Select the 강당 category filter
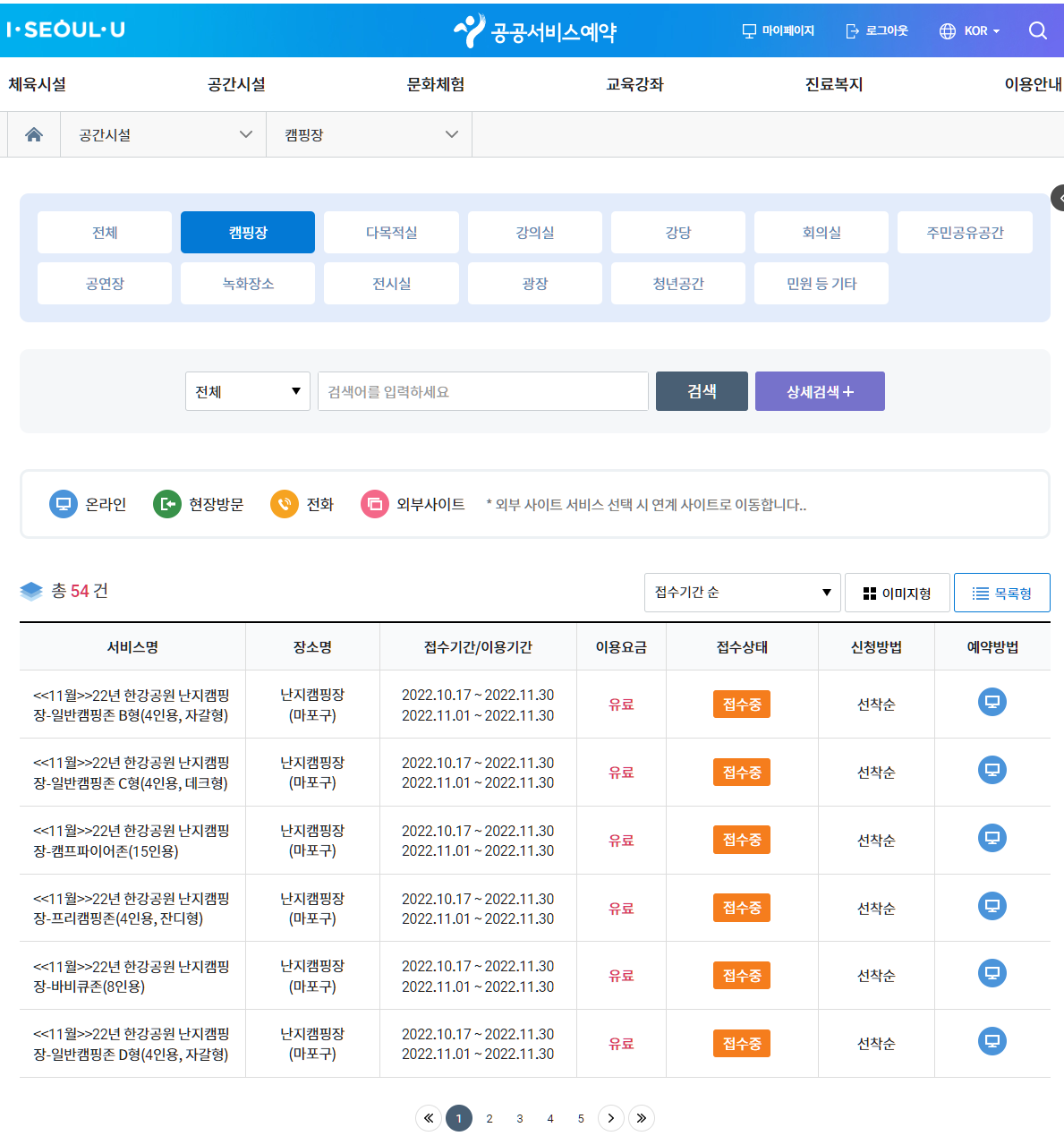This screenshot has height=1136, width=1064. point(678,233)
